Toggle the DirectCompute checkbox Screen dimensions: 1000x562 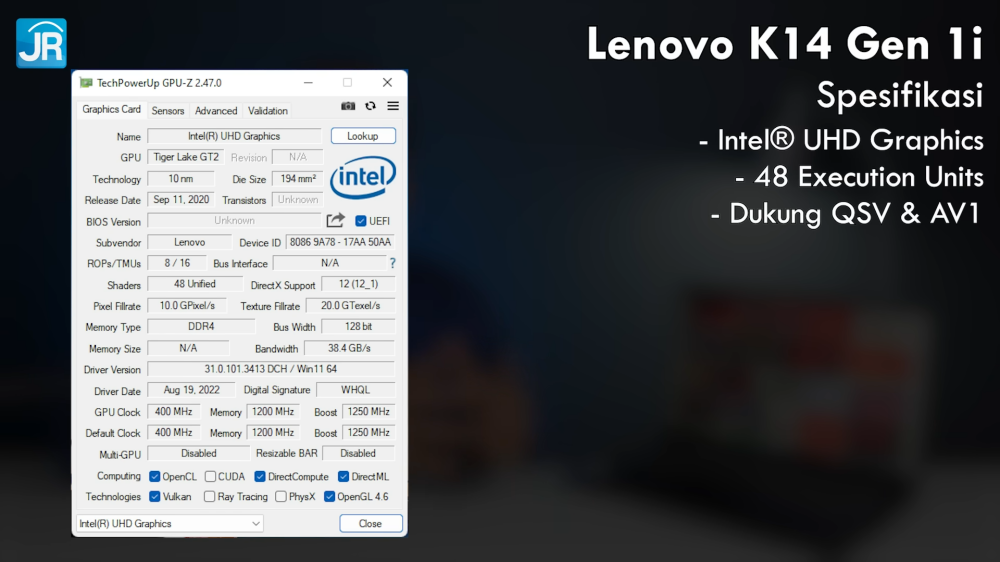point(260,477)
